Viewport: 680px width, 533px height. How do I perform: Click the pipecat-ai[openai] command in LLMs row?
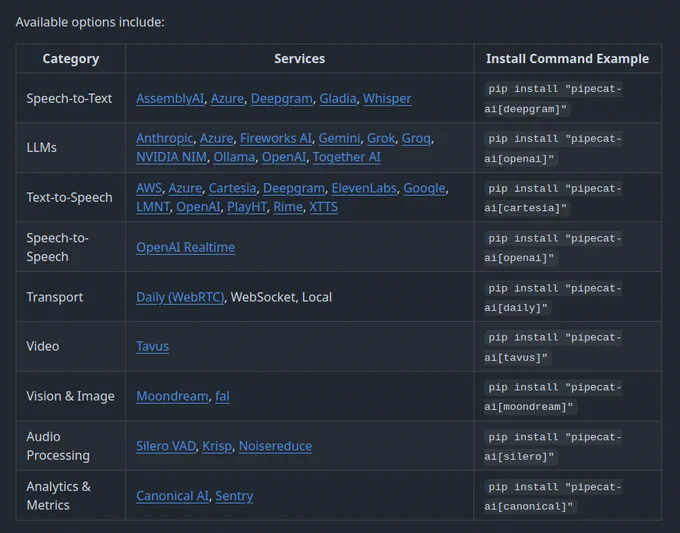click(553, 149)
